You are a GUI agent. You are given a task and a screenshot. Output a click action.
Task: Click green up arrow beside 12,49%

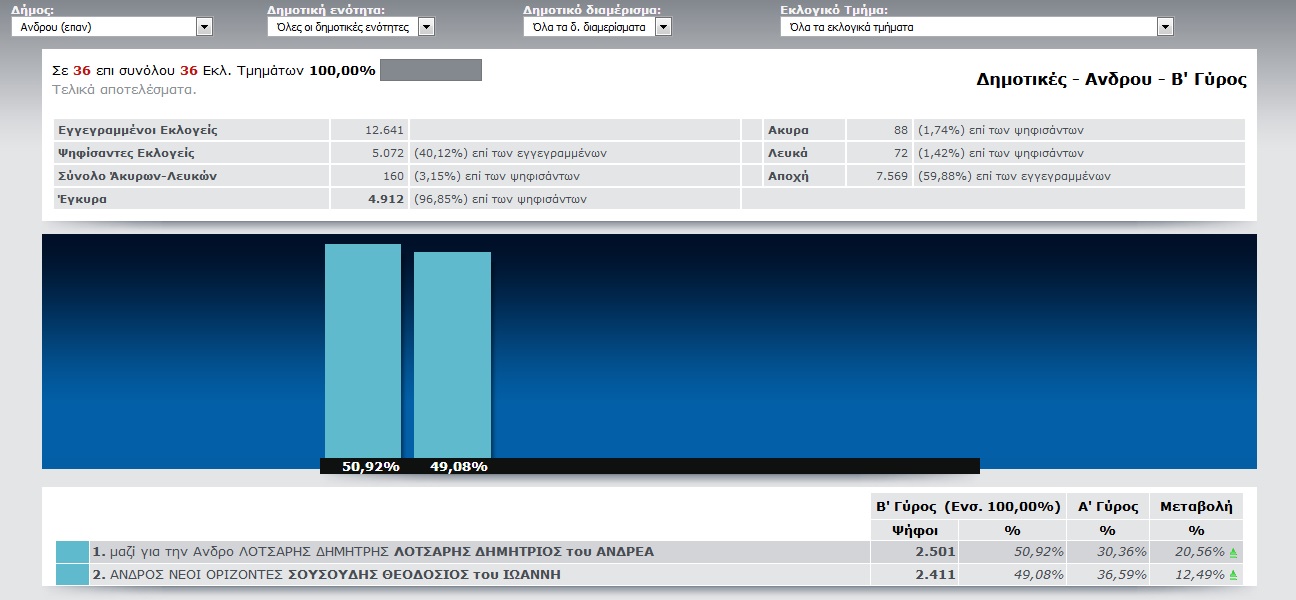click(x=1233, y=575)
